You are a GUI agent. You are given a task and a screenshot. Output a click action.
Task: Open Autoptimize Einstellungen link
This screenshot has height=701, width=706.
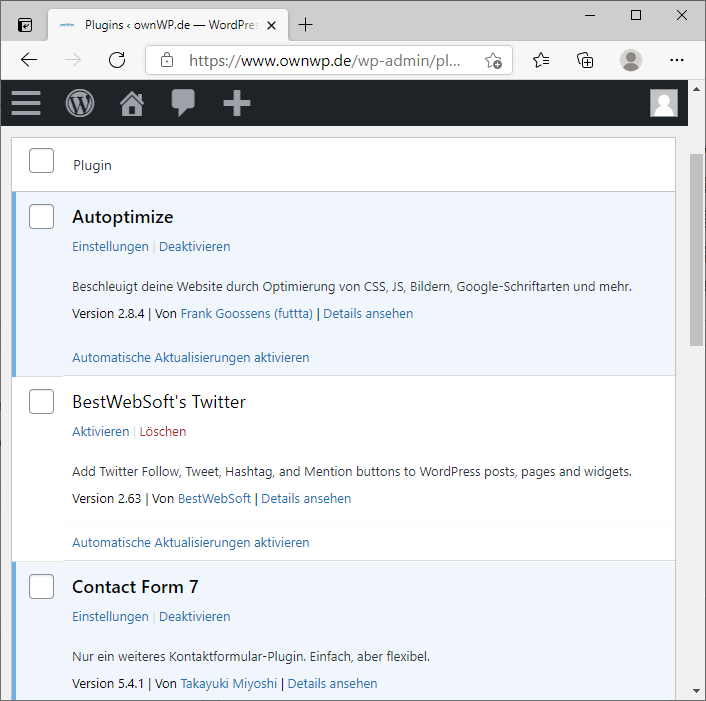(x=110, y=247)
